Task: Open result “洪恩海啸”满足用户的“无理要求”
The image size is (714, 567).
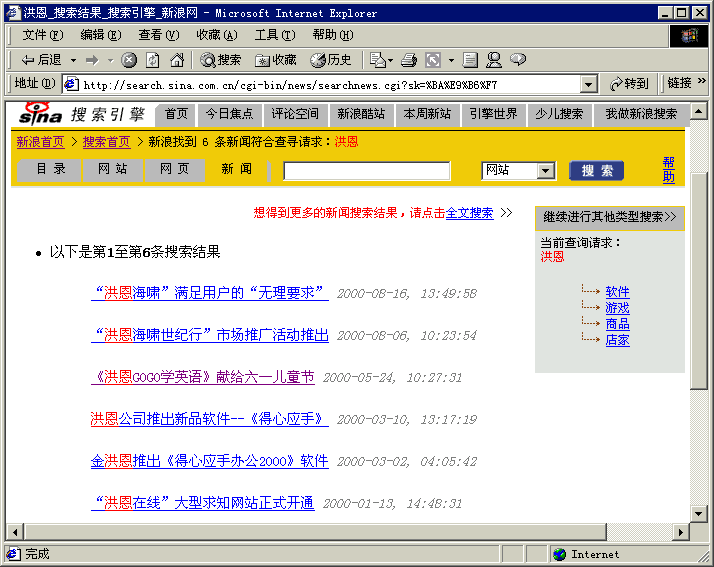Action: pyautogui.click(x=210, y=293)
